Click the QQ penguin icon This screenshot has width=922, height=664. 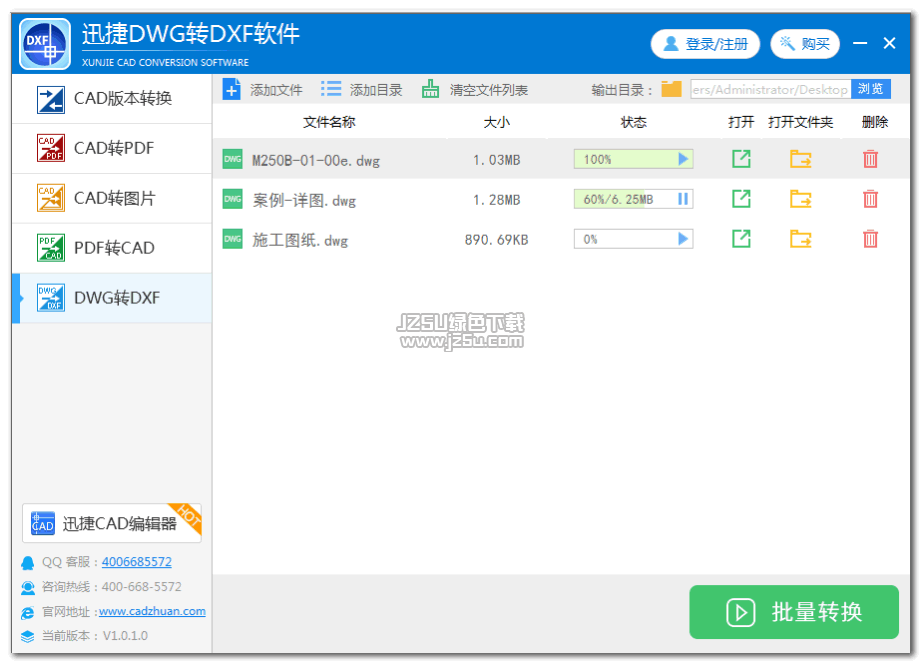pos(28,563)
